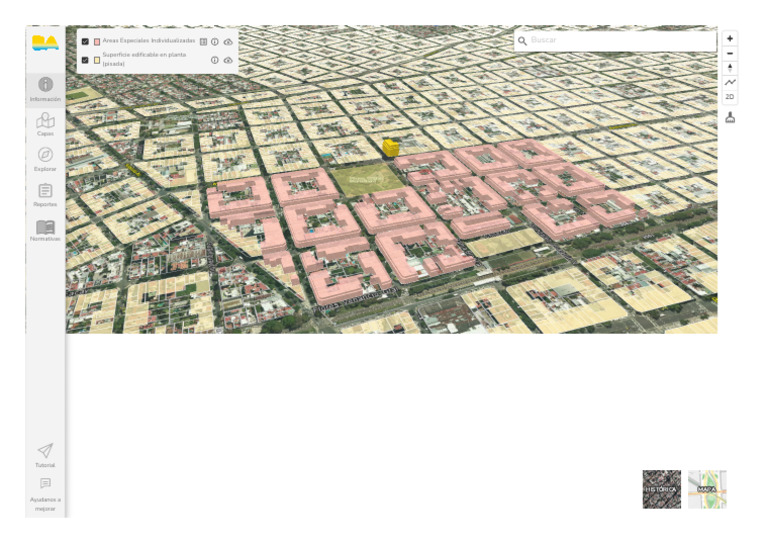Switch basemap to the HISTÓRICA thumbnail
Screen dimensions: 768x543
pos(662,489)
